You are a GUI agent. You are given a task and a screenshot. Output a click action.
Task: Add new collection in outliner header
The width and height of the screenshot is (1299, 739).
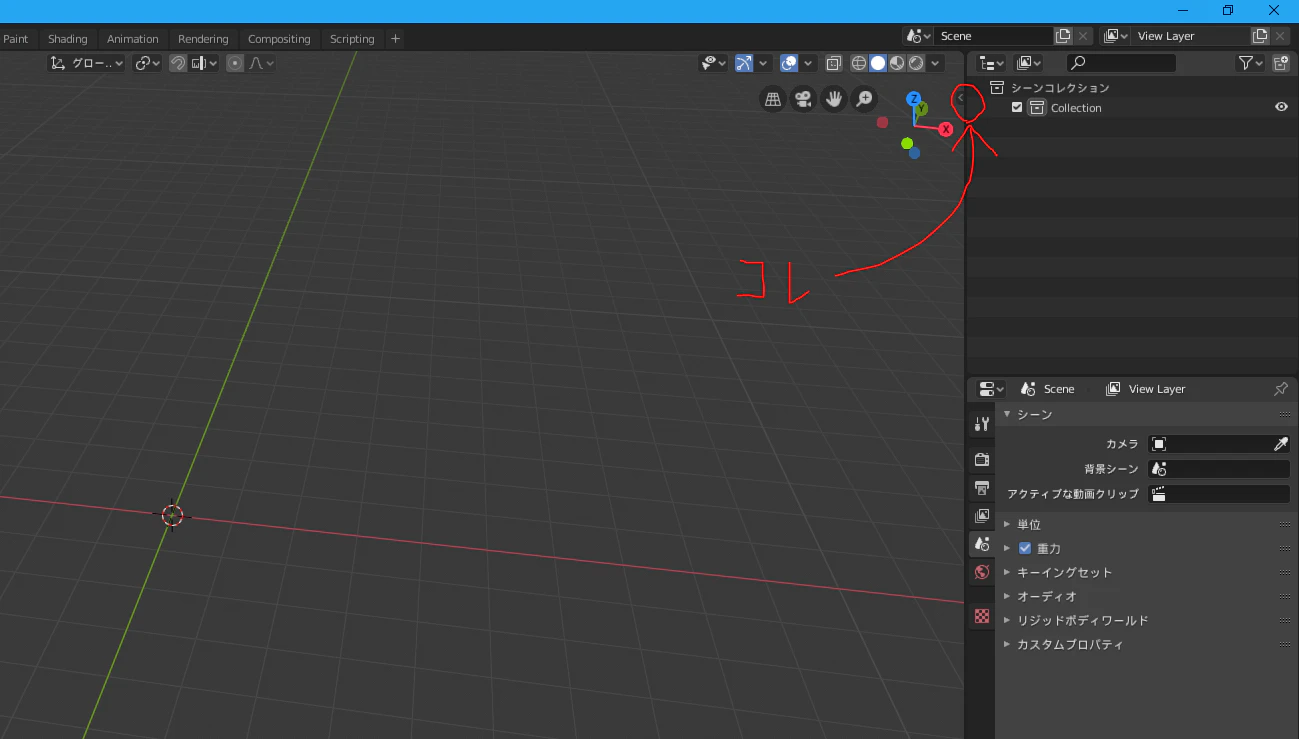[1281, 63]
